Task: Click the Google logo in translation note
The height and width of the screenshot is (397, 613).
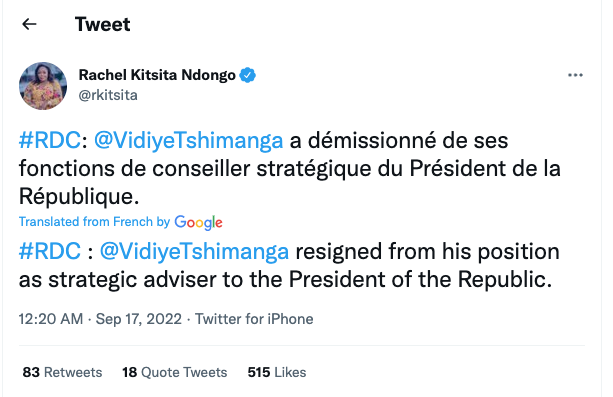Action: pos(198,222)
